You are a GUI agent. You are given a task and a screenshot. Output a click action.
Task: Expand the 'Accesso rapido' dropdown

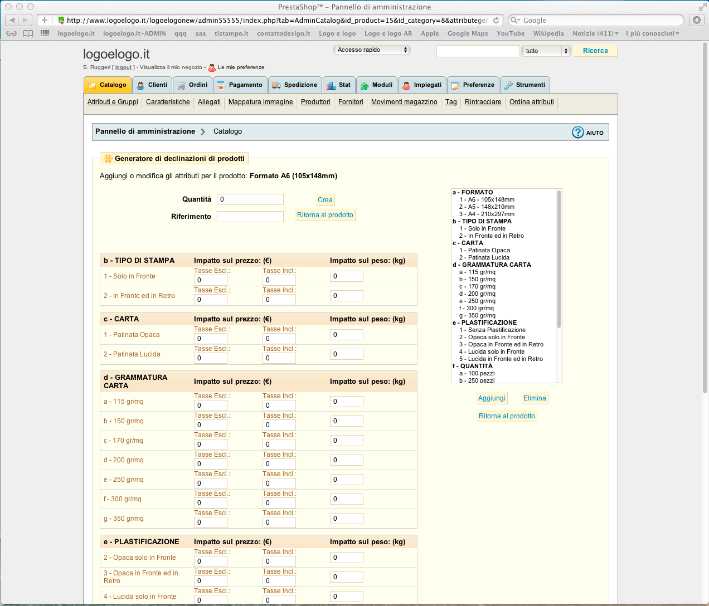click(x=371, y=49)
